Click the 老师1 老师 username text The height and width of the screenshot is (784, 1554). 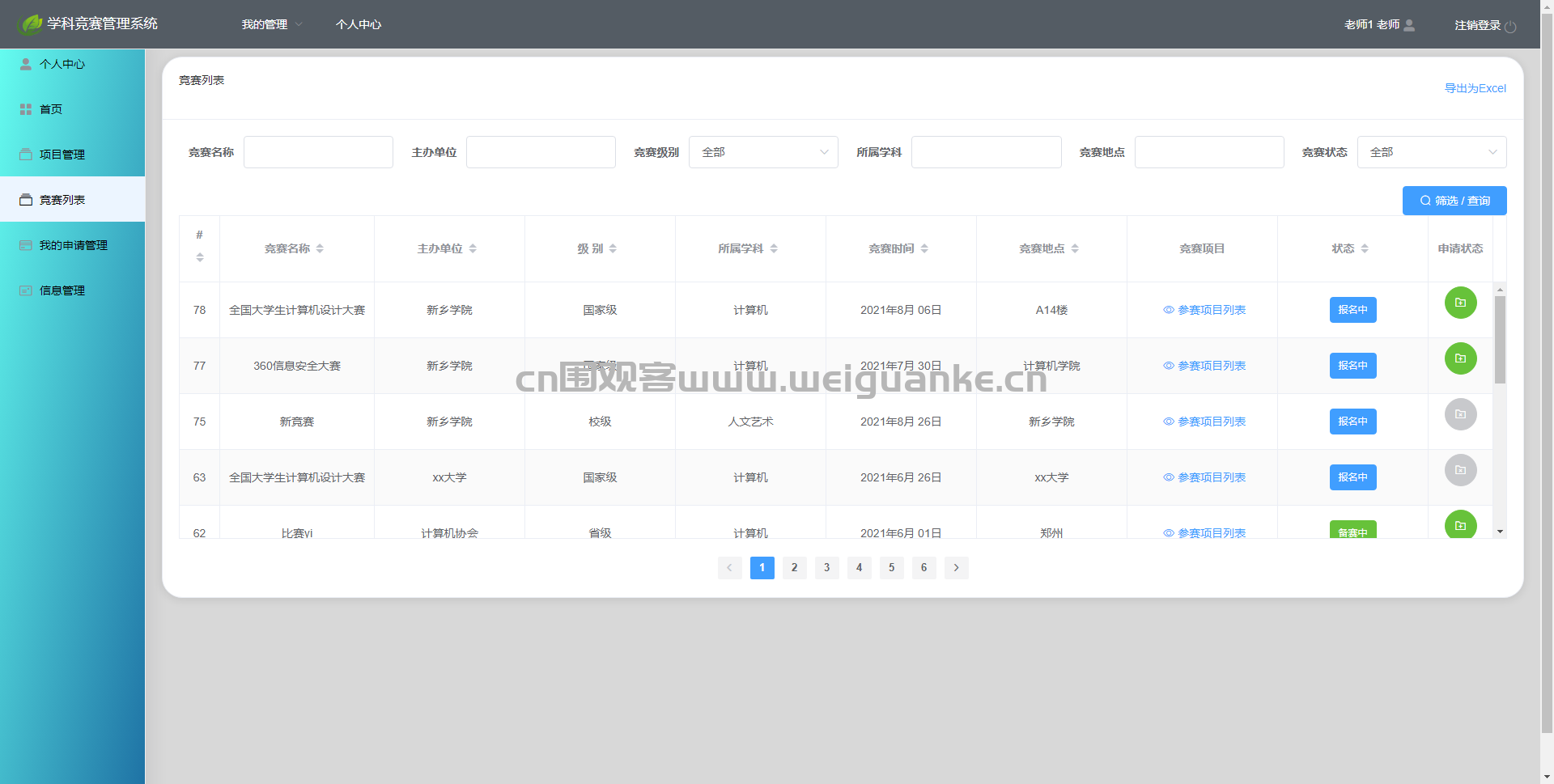click(1372, 25)
